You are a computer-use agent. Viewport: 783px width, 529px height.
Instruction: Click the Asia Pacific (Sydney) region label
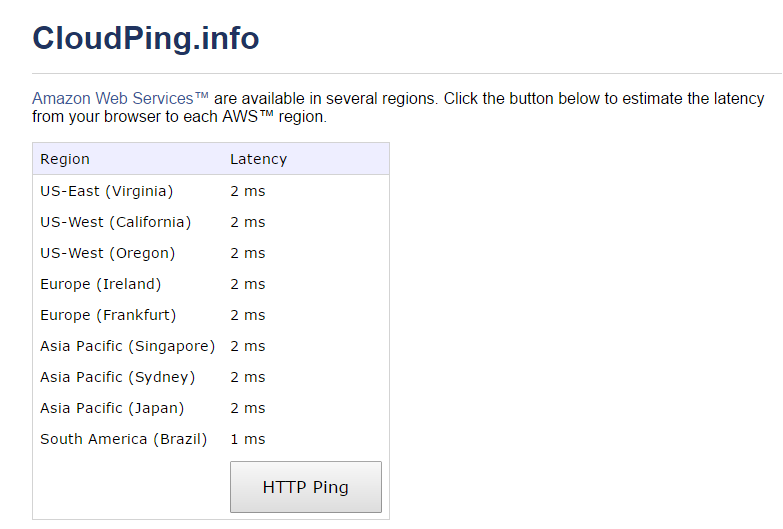click(x=117, y=377)
